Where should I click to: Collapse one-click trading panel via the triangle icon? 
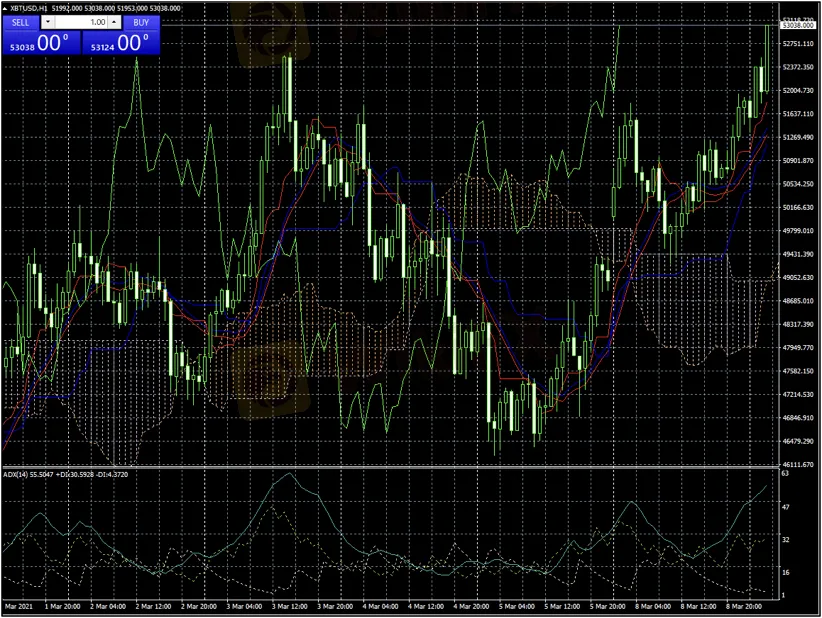[x=5, y=8]
